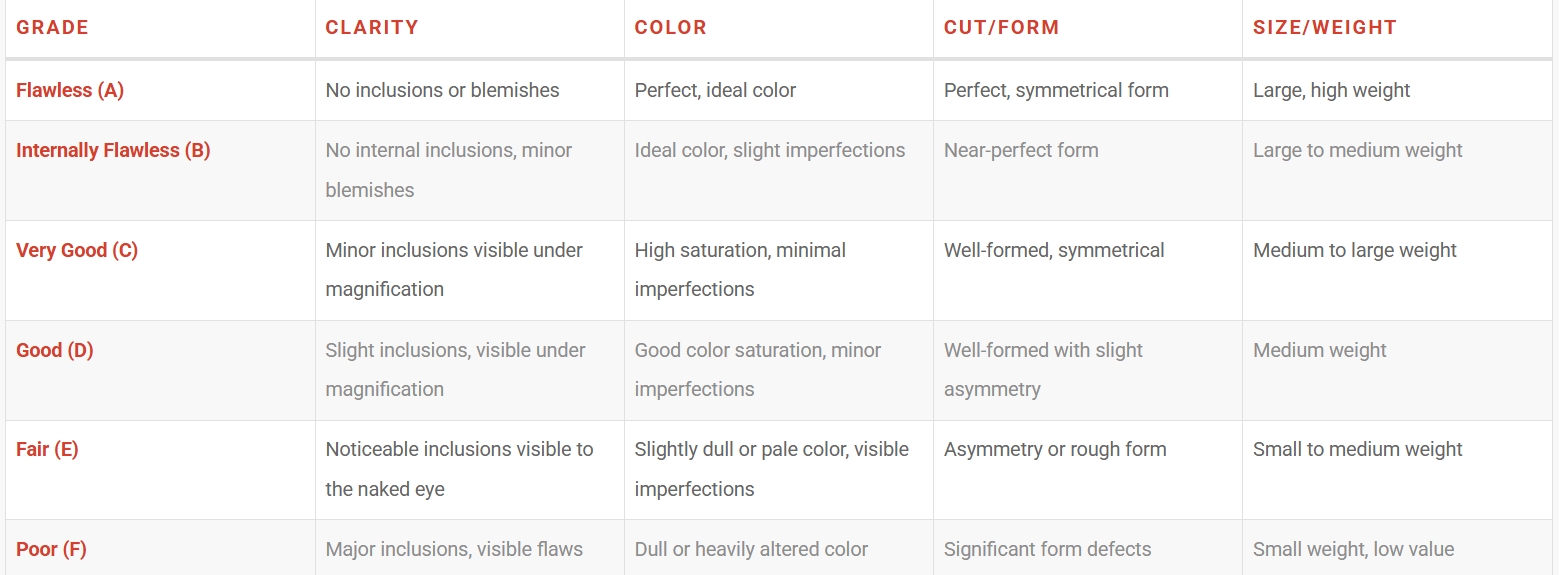
Task: Click the Flawless (A) grade label
Action: click(70, 90)
